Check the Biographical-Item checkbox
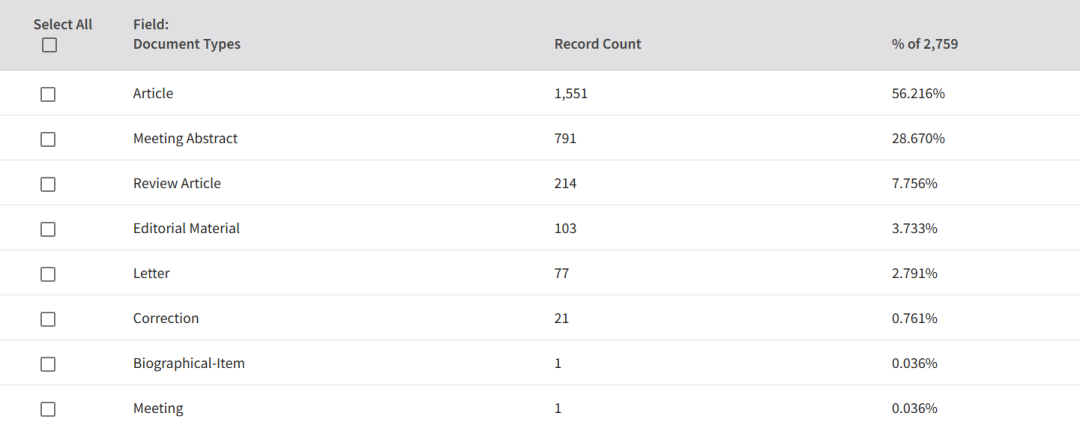Screen dimensions: 1080x428 [x=48, y=364]
